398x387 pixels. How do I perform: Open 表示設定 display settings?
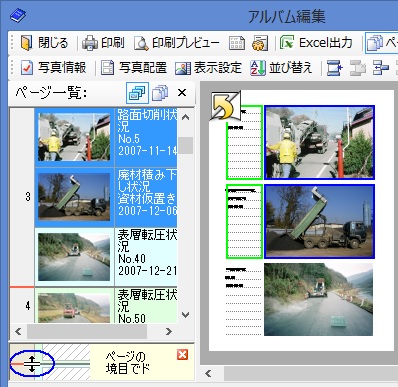[208, 68]
